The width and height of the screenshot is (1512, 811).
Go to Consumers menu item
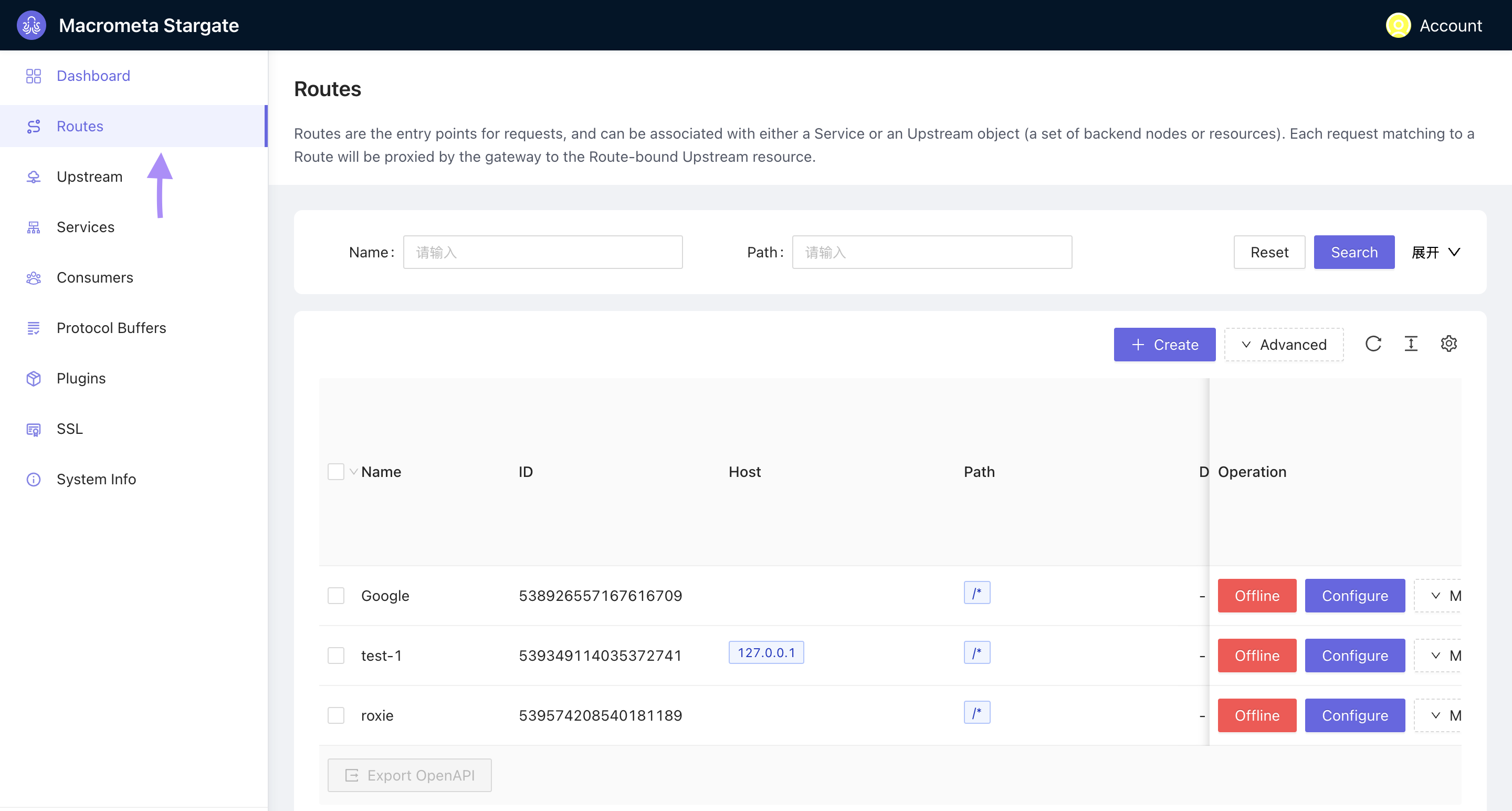coord(94,277)
